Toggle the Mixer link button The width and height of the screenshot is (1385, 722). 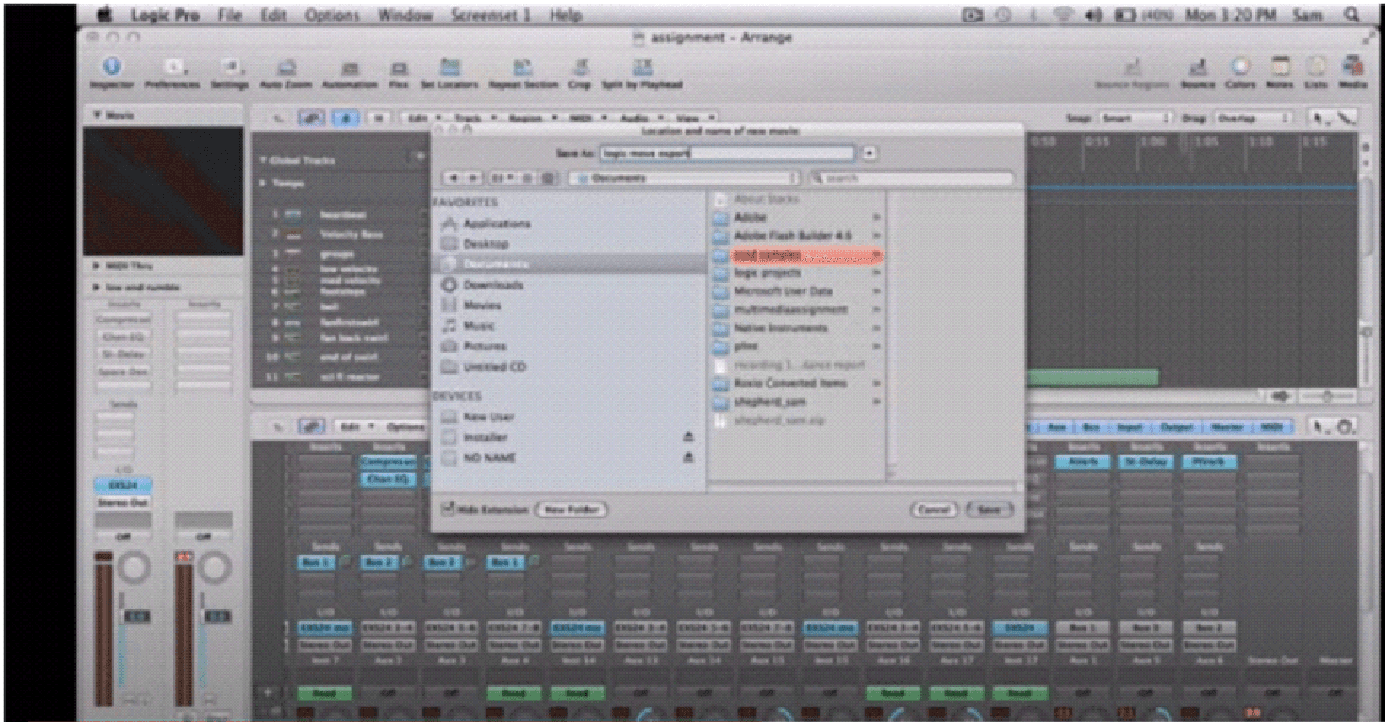pos(309,426)
